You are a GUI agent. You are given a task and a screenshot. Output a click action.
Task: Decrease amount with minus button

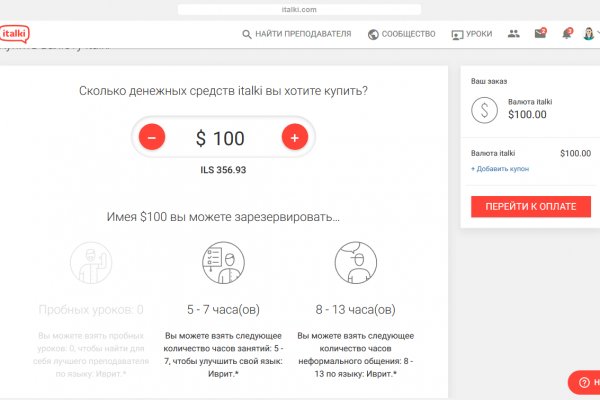tap(151, 138)
